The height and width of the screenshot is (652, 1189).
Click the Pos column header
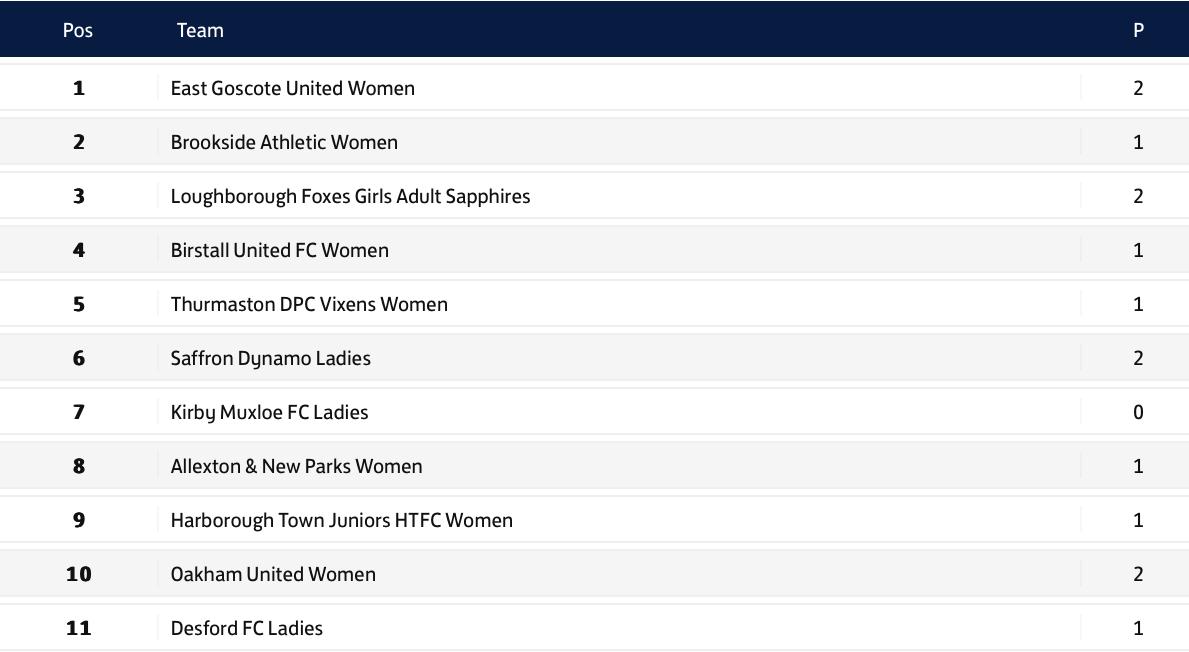point(78,30)
